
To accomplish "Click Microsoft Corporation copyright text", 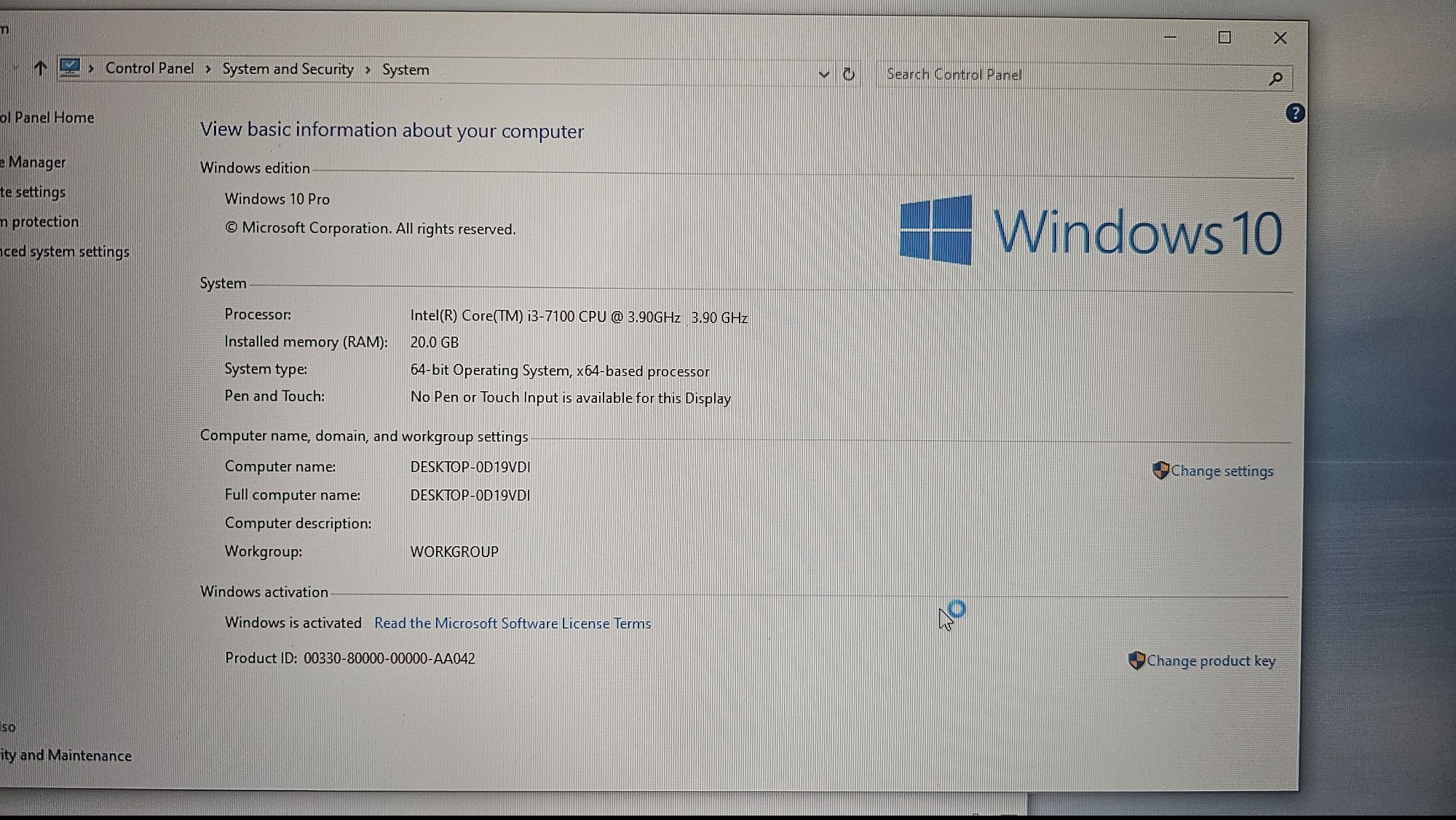I will point(370,229).
